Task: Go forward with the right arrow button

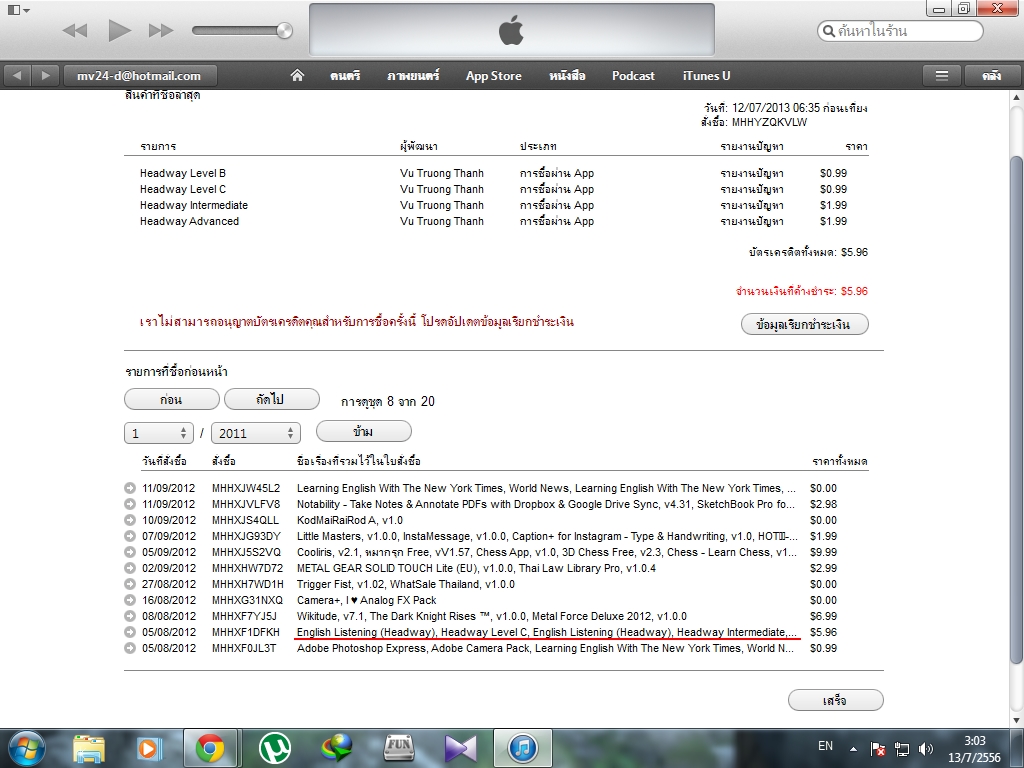Action: pyautogui.click(x=45, y=76)
